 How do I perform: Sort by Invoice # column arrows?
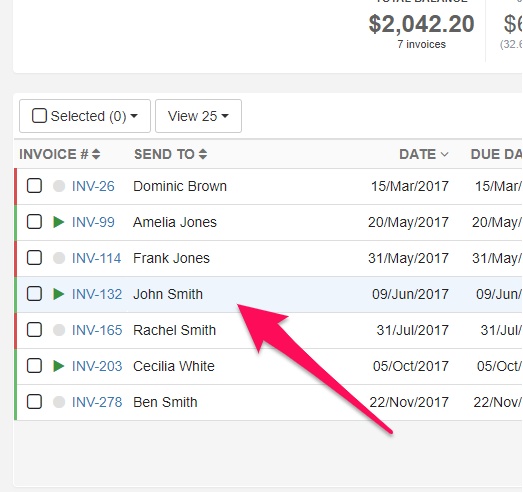96,154
